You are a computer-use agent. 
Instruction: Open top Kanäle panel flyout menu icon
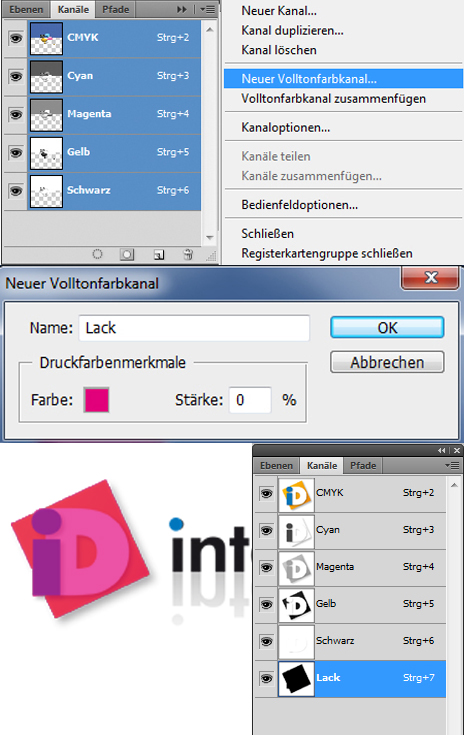click(x=208, y=9)
